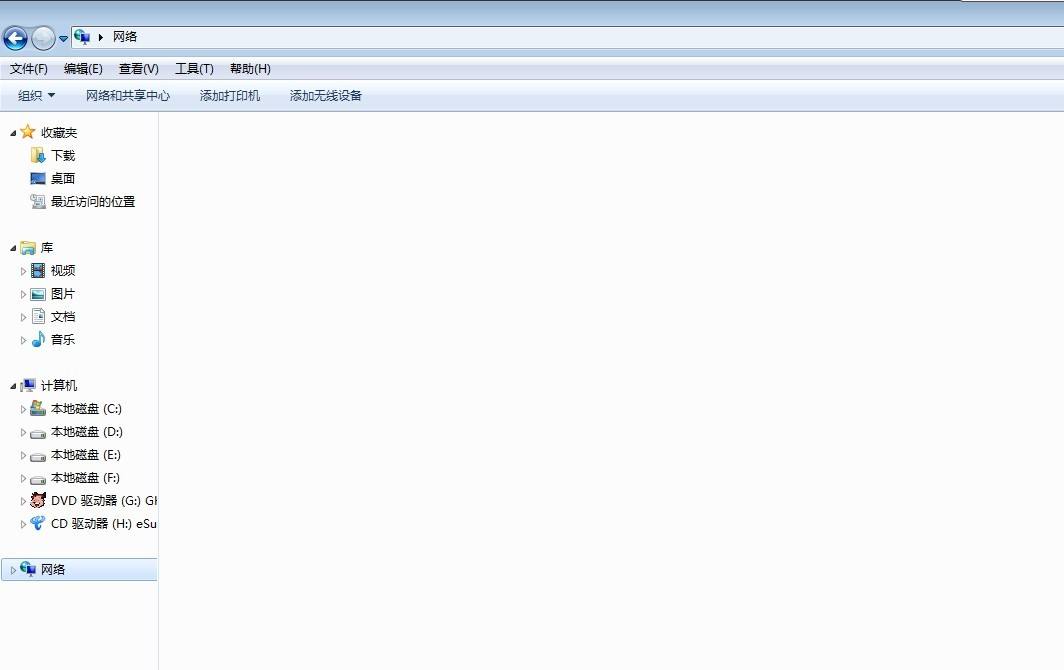Click the 下载 folder icon

click(x=38, y=155)
